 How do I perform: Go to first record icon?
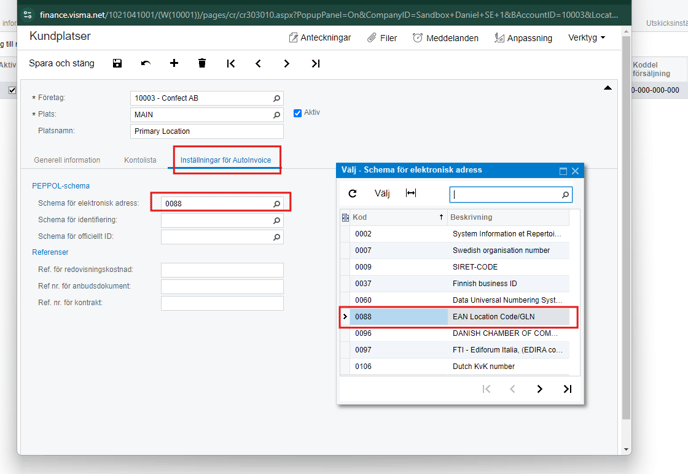coord(231,64)
